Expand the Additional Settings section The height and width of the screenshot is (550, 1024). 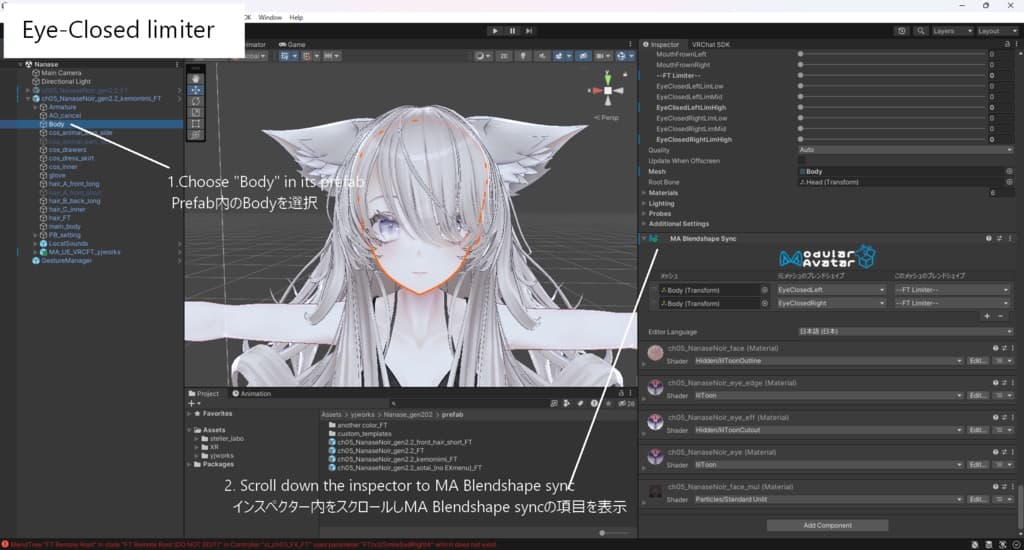[x=679, y=224]
